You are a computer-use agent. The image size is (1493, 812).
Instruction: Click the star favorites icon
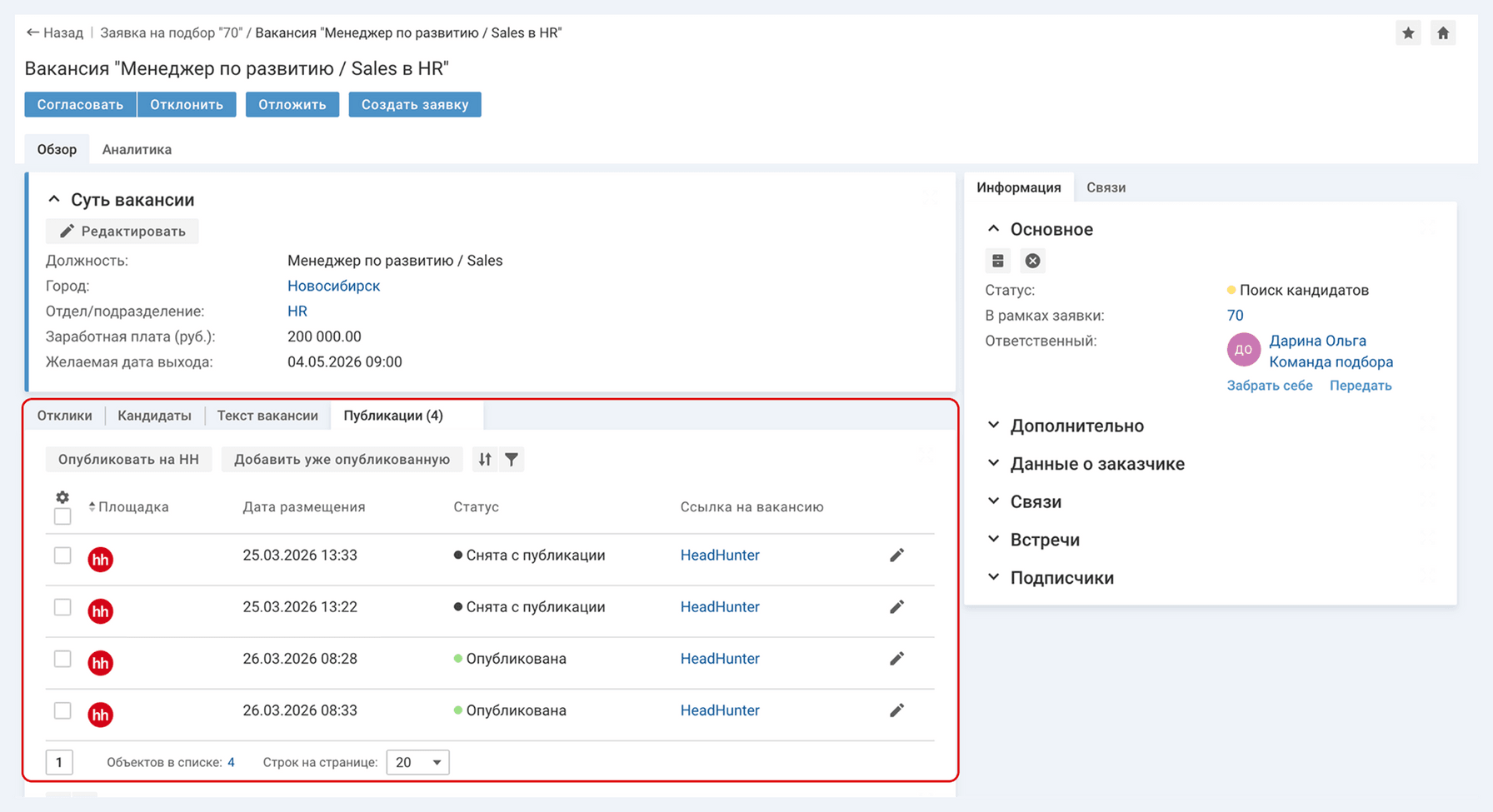coord(1408,33)
